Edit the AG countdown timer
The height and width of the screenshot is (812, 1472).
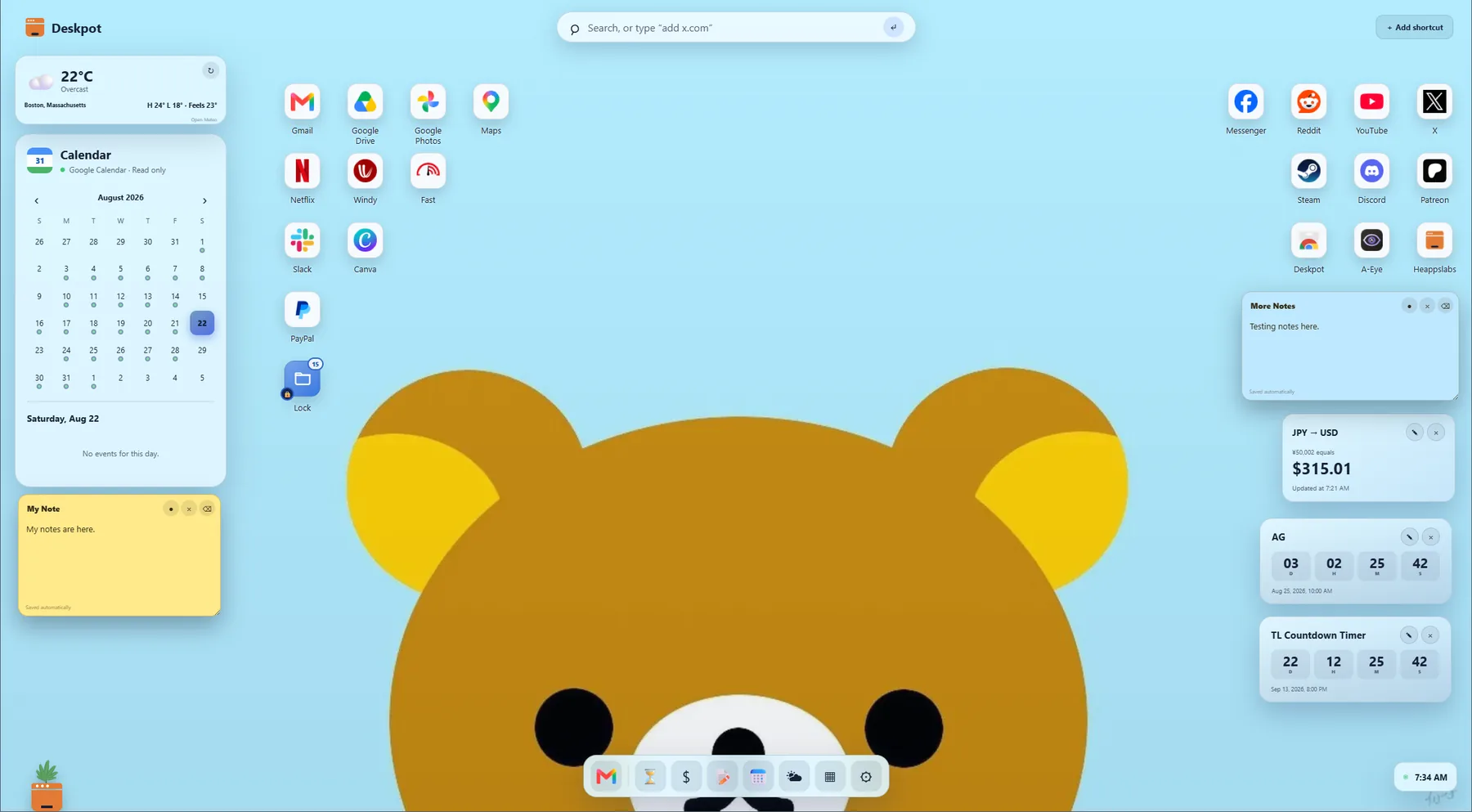pyautogui.click(x=1409, y=537)
